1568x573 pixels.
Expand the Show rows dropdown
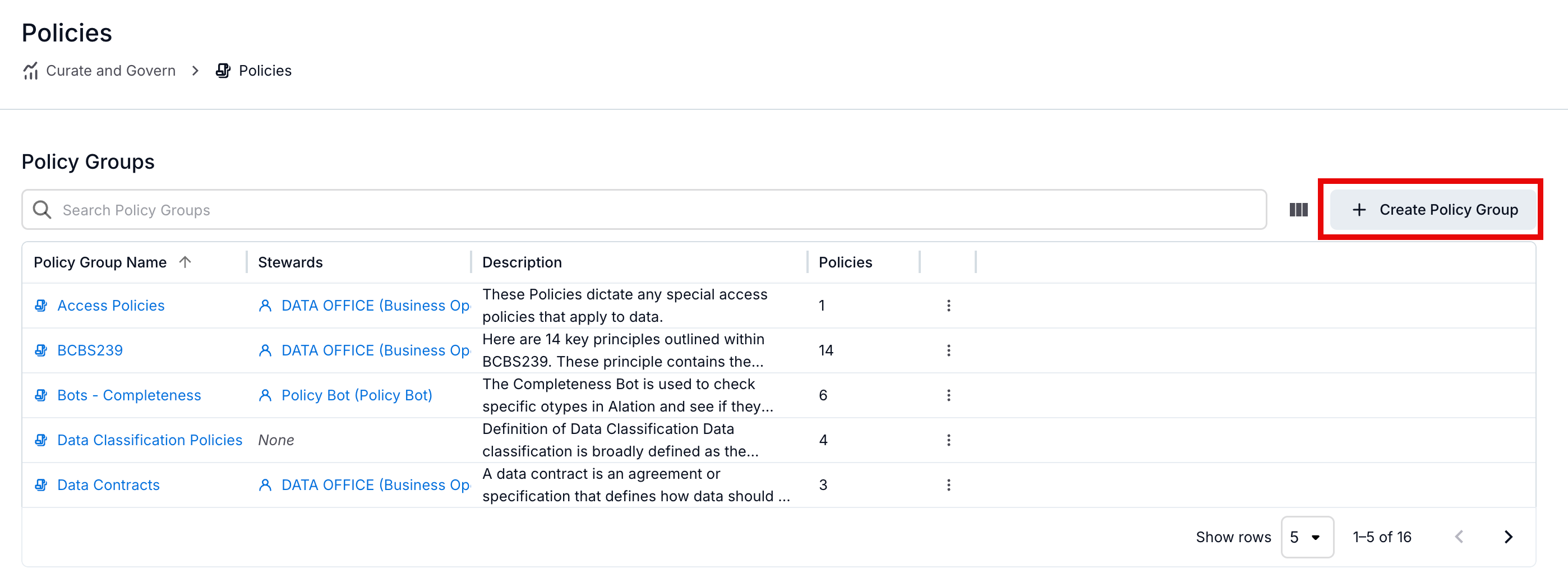[x=1306, y=537]
